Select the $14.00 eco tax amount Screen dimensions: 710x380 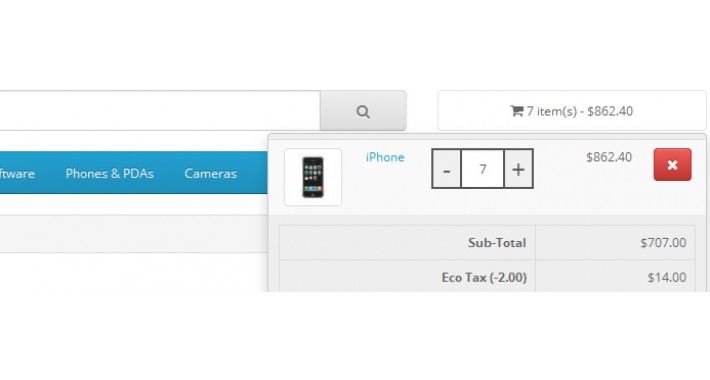(667, 277)
